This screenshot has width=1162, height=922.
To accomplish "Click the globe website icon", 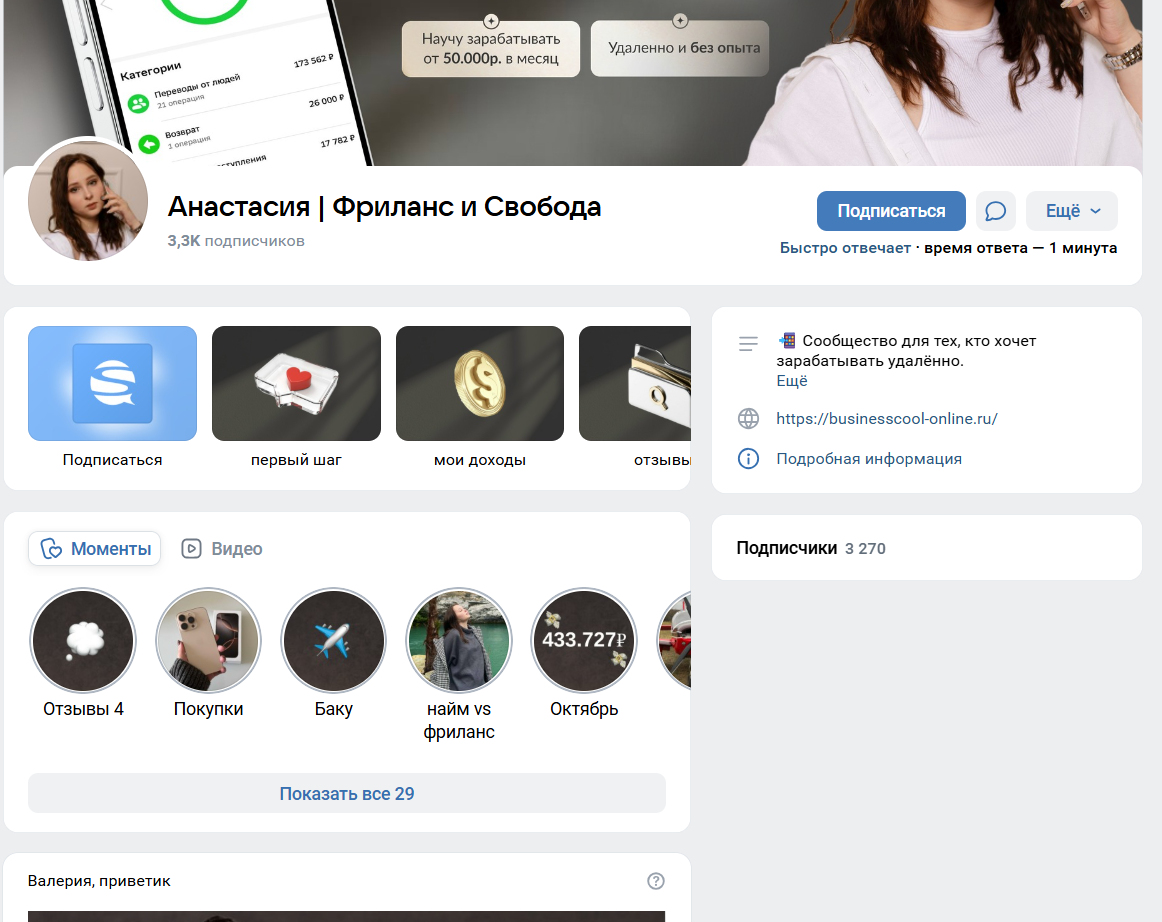I will [748, 419].
